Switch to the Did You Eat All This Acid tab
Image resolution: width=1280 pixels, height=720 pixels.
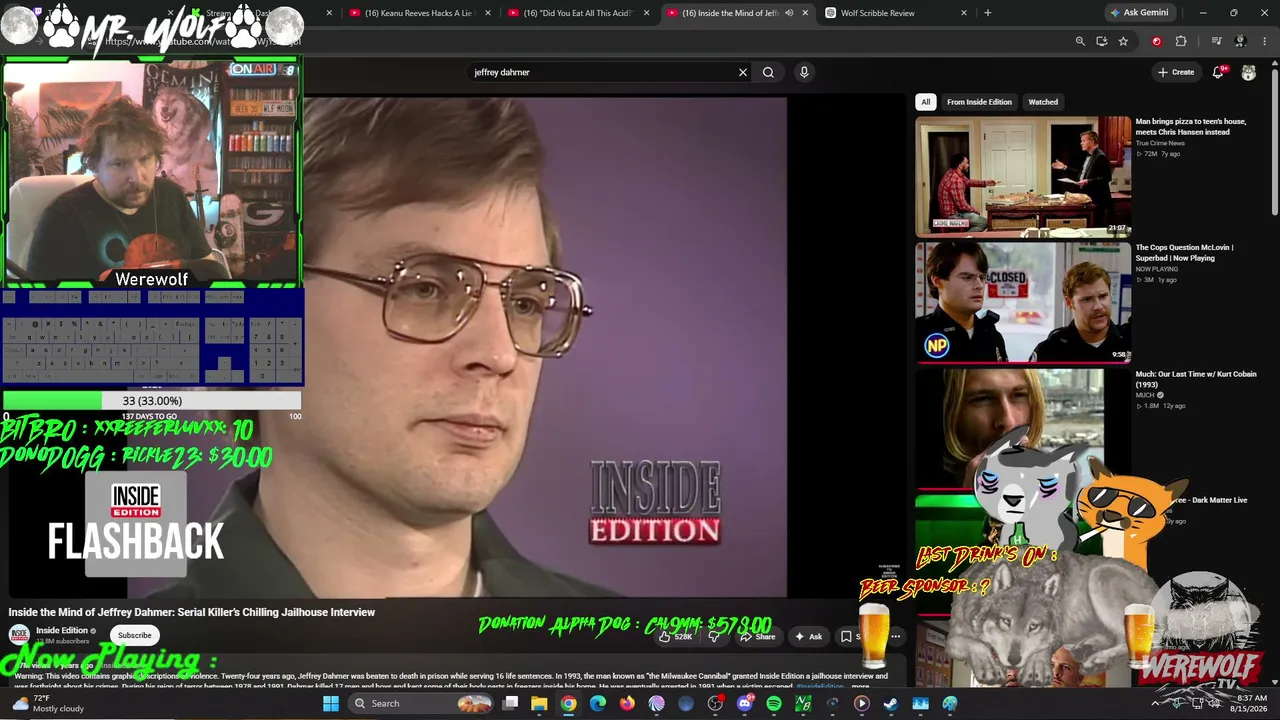coord(578,13)
